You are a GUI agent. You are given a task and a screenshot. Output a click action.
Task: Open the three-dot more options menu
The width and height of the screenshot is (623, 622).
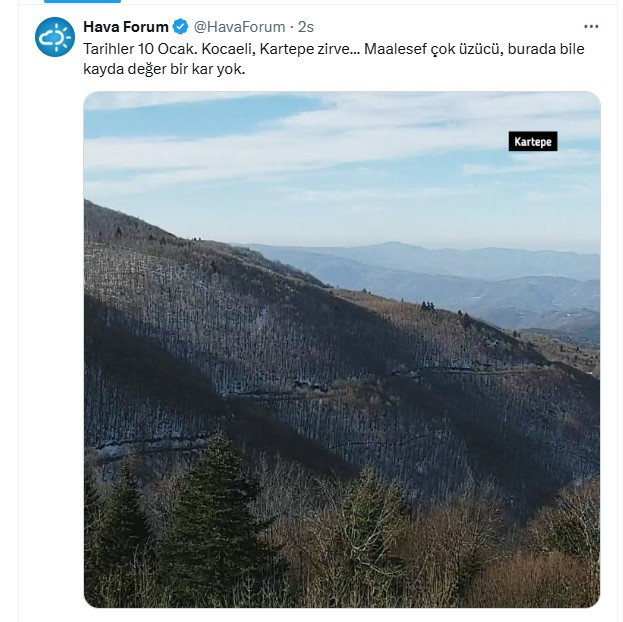[592, 26]
